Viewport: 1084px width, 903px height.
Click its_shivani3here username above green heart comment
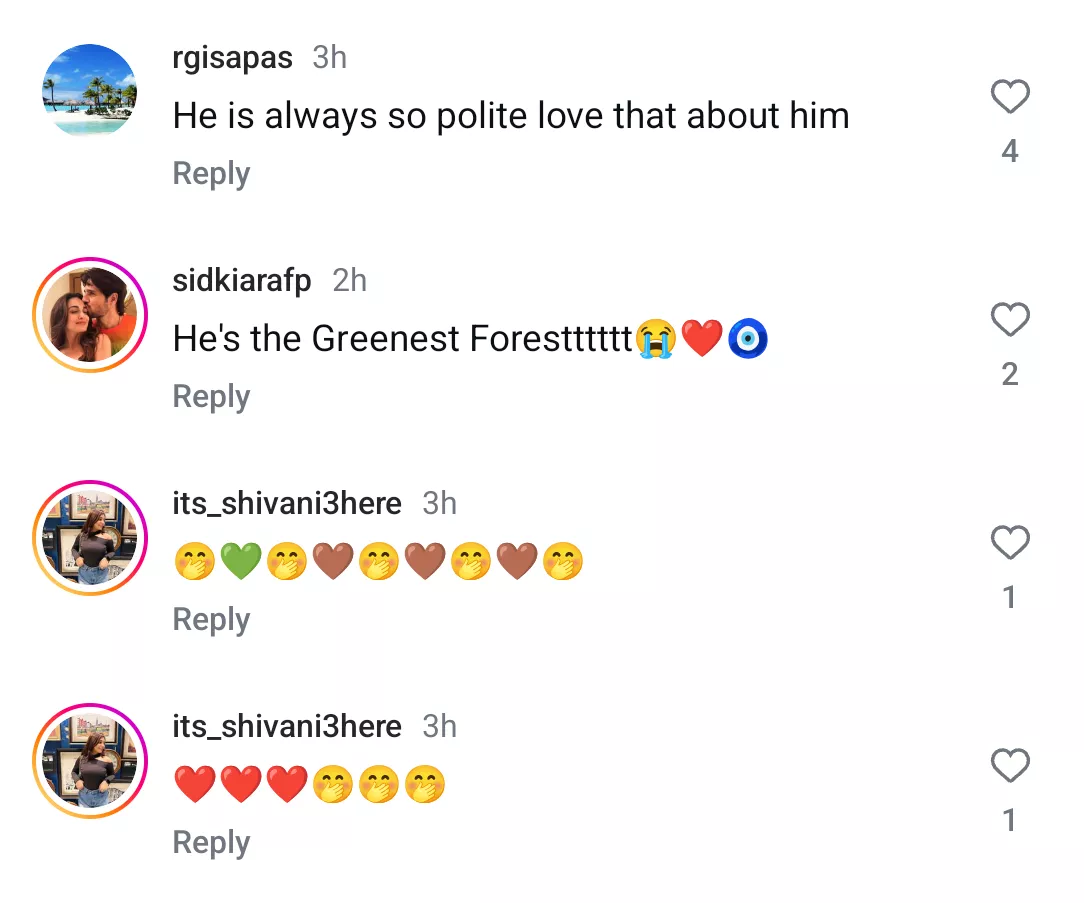[287, 503]
